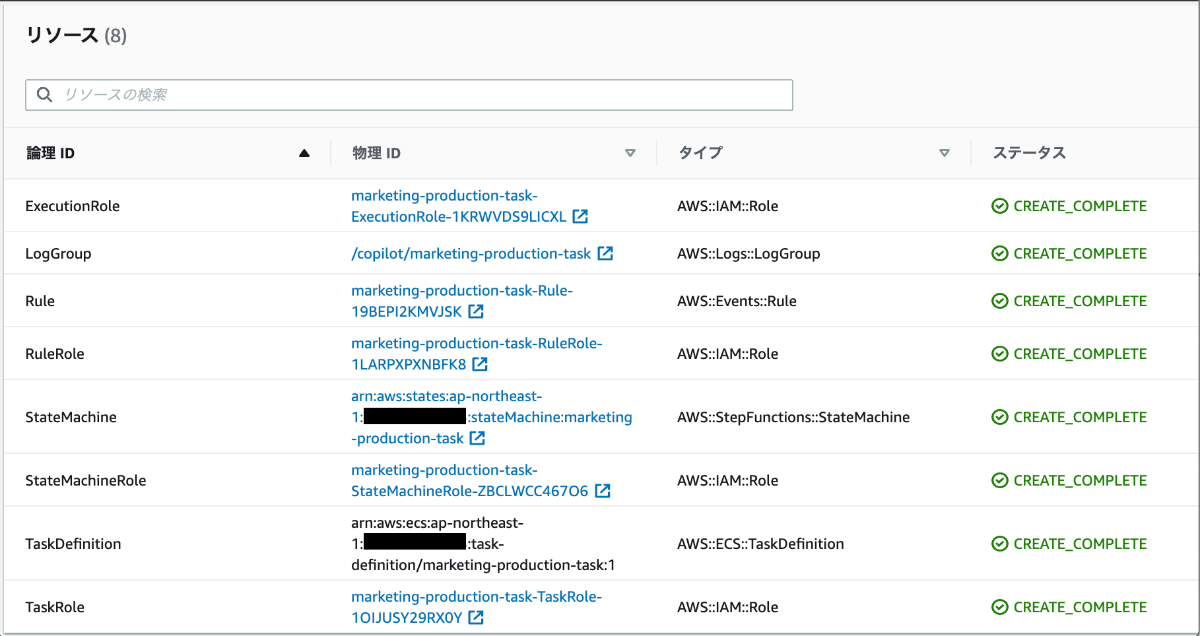1200x636 pixels.
Task: Sort by 論理 ID ascending arrow
Action: [304, 154]
